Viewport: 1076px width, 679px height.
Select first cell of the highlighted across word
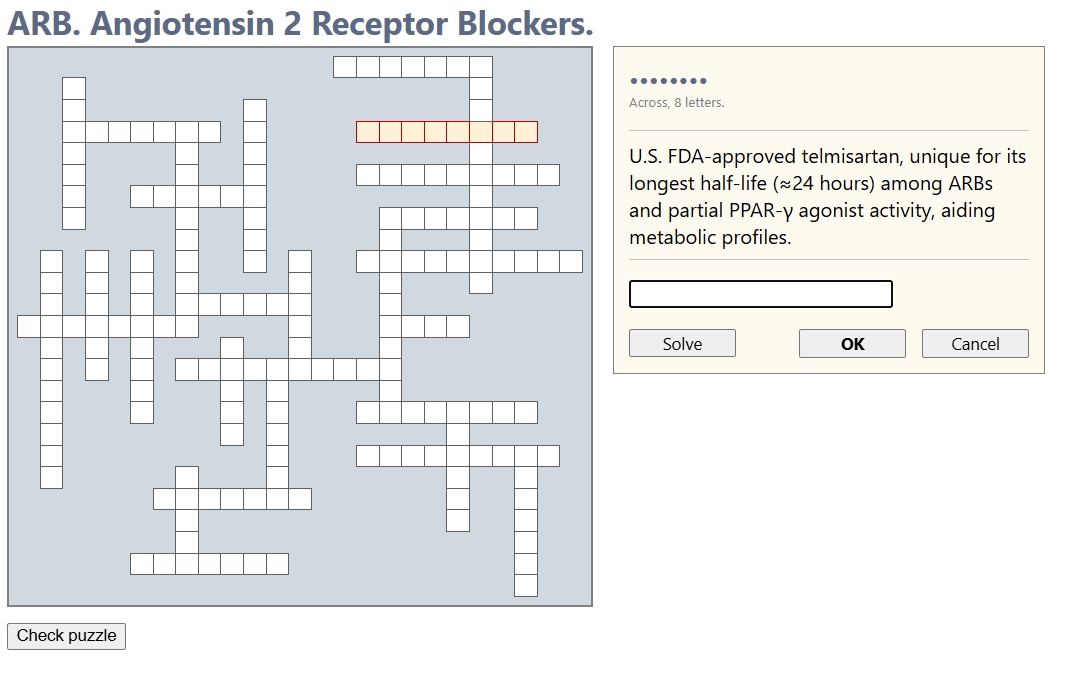[x=368, y=132]
